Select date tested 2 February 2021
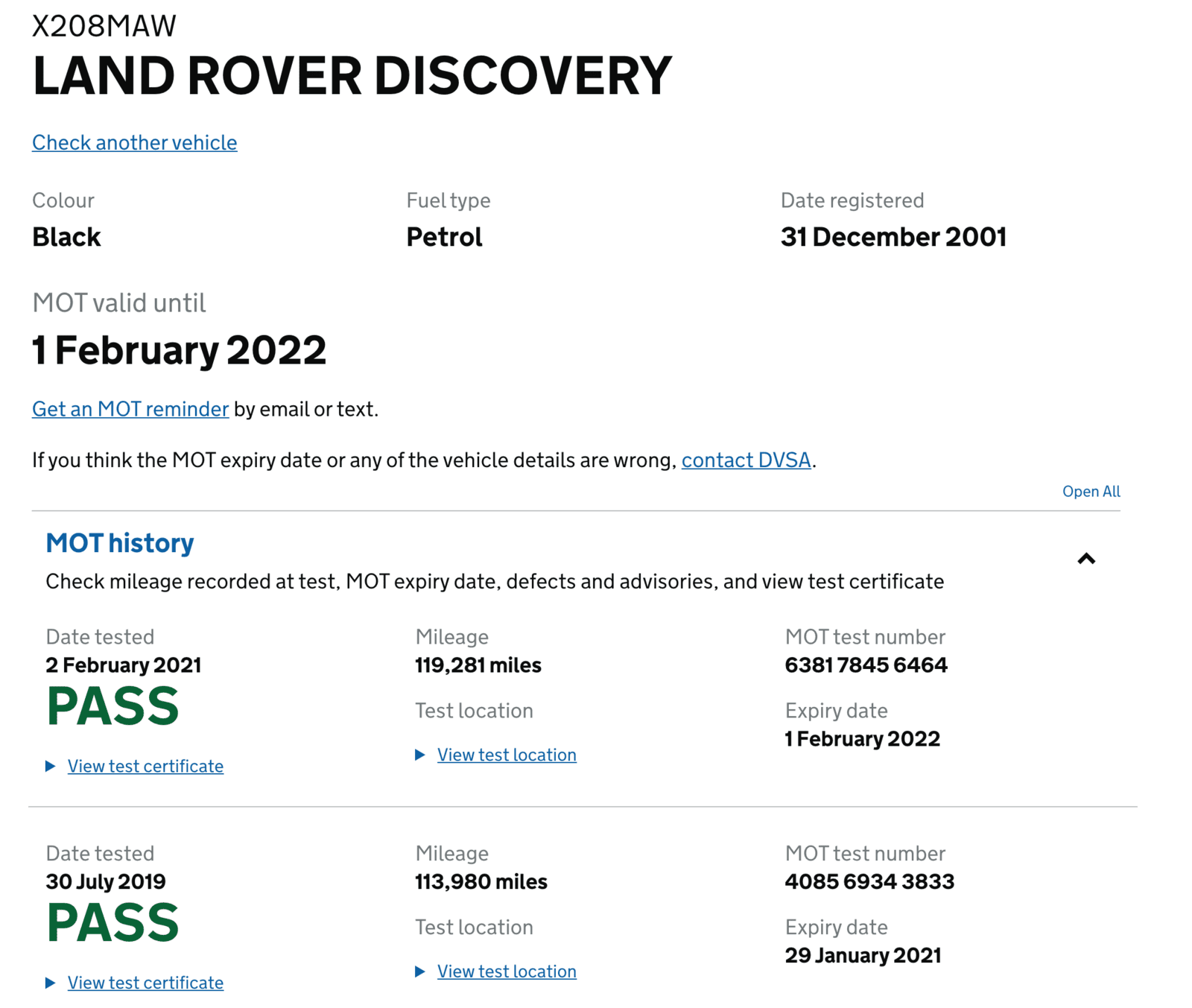 click(124, 665)
